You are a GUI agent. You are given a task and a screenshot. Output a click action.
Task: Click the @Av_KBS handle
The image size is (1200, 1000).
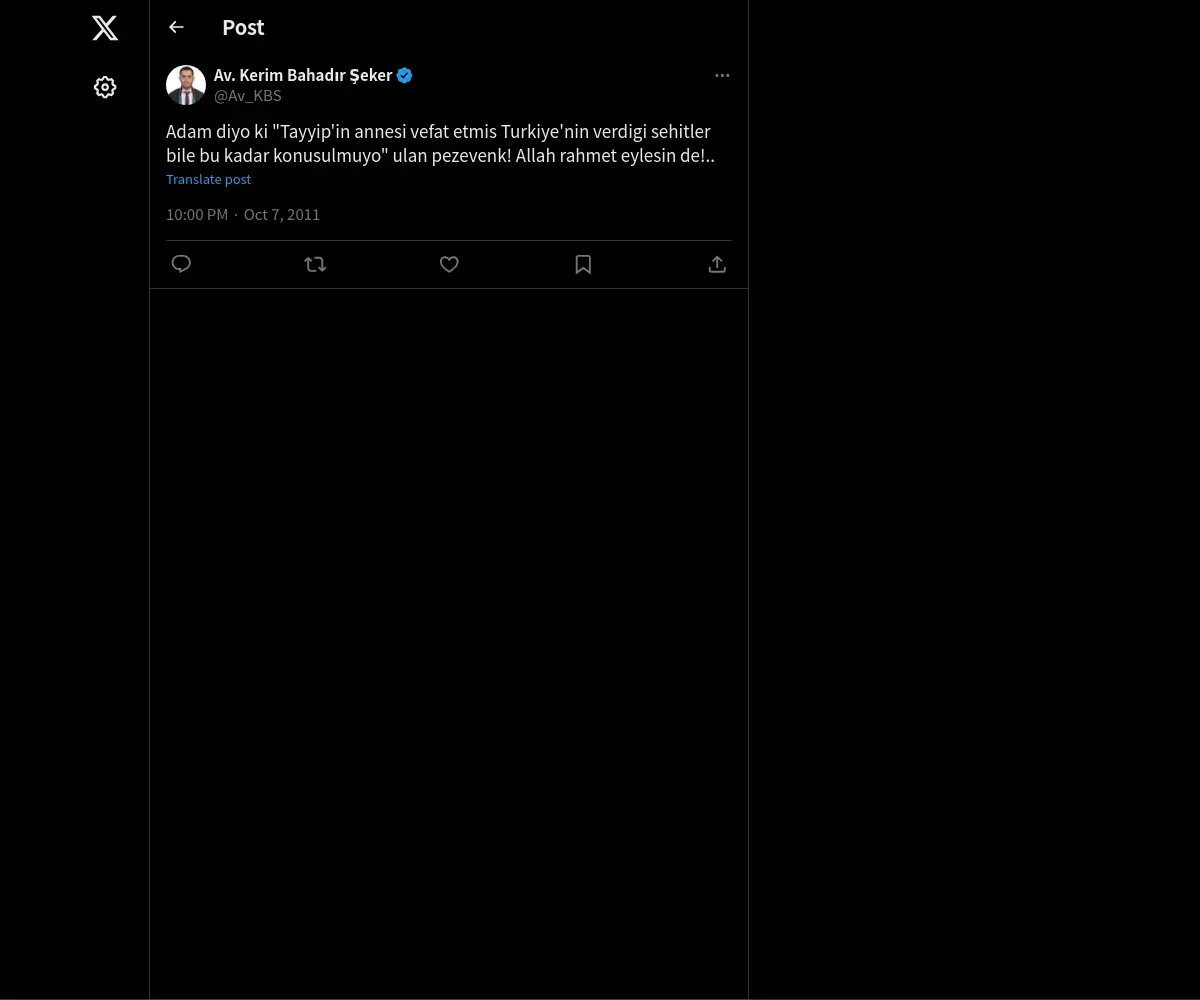(248, 96)
